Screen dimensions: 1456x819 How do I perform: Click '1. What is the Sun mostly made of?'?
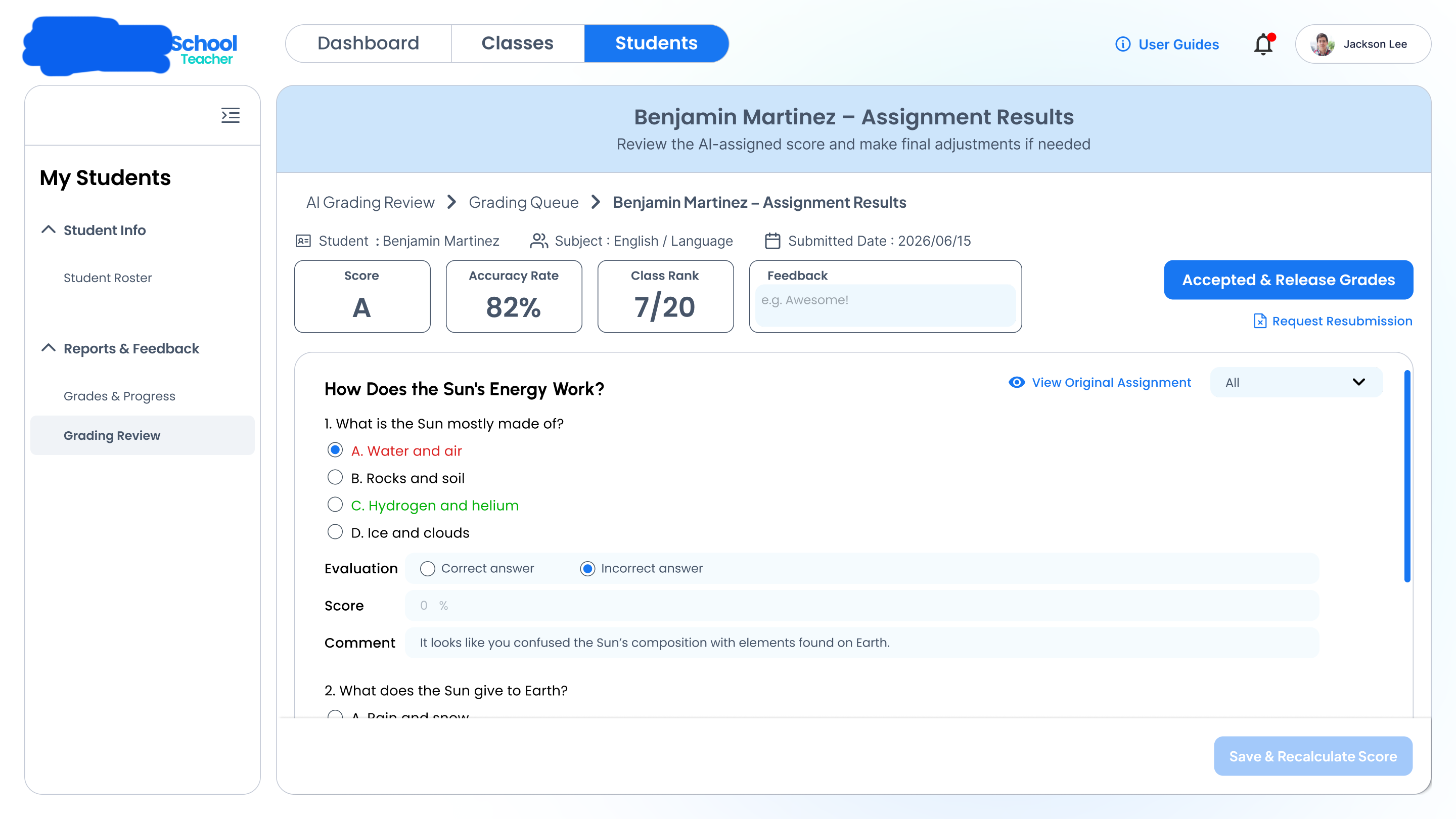[444, 423]
